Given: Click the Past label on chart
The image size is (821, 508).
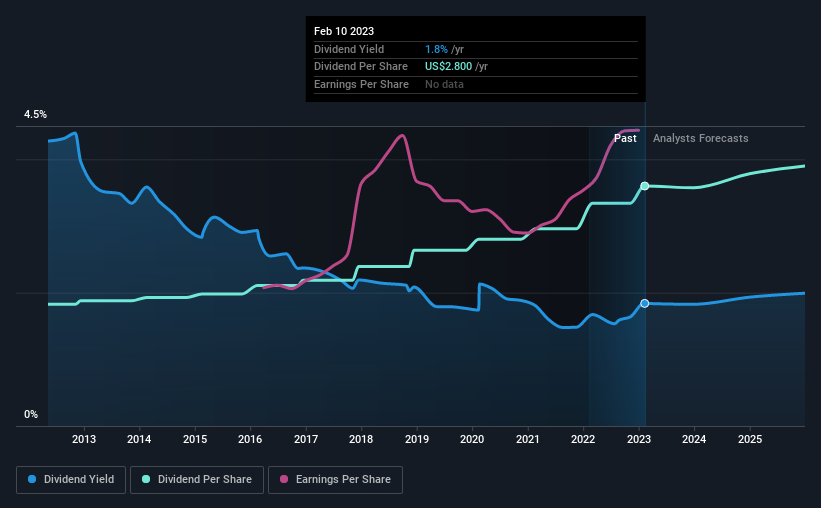Looking at the screenshot, I should pyautogui.click(x=625, y=138).
